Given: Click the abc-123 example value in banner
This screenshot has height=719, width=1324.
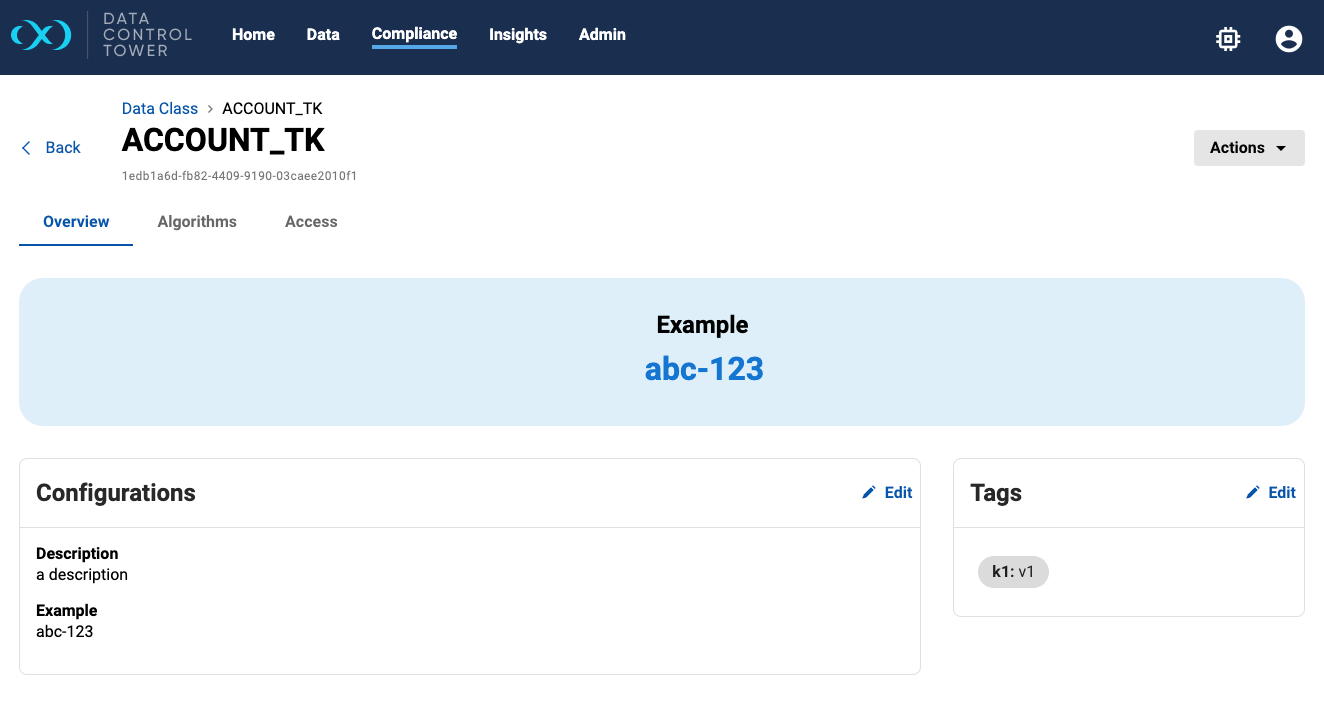Looking at the screenshot, I should 704,369.
